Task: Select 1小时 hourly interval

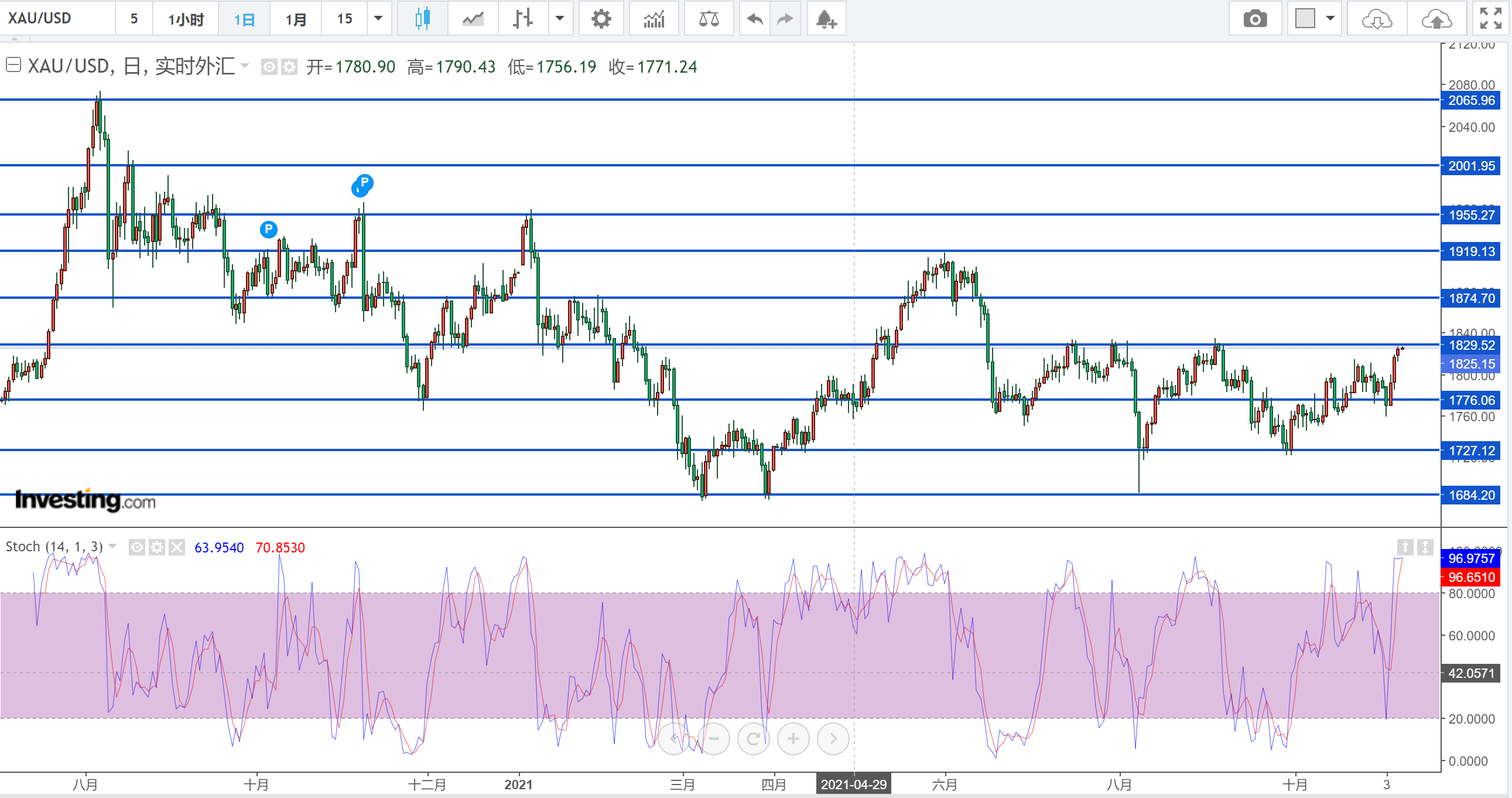Action: (186, 19)
